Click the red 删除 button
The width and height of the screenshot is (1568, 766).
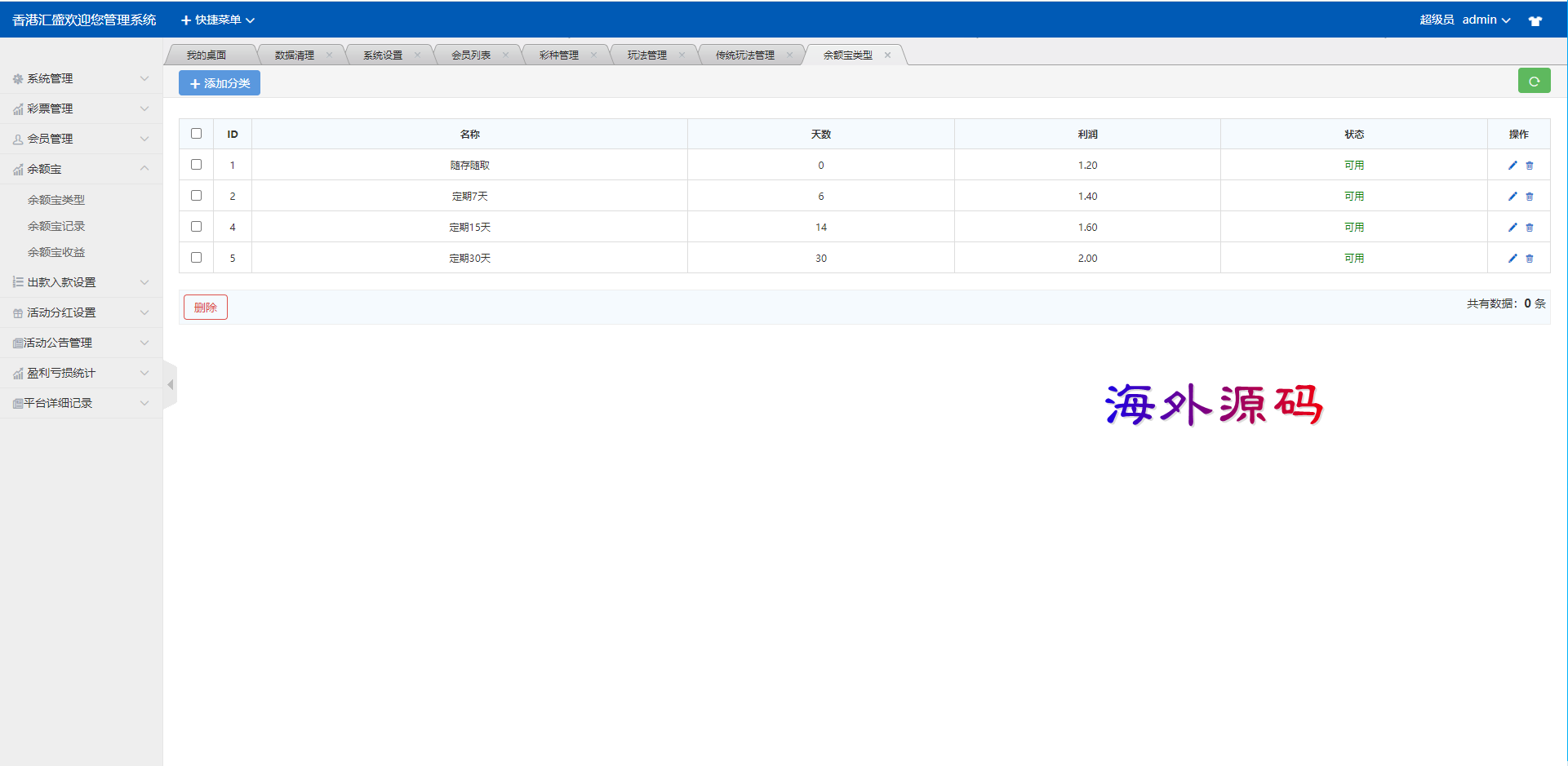pyautogui.click(x=206, y=308)
